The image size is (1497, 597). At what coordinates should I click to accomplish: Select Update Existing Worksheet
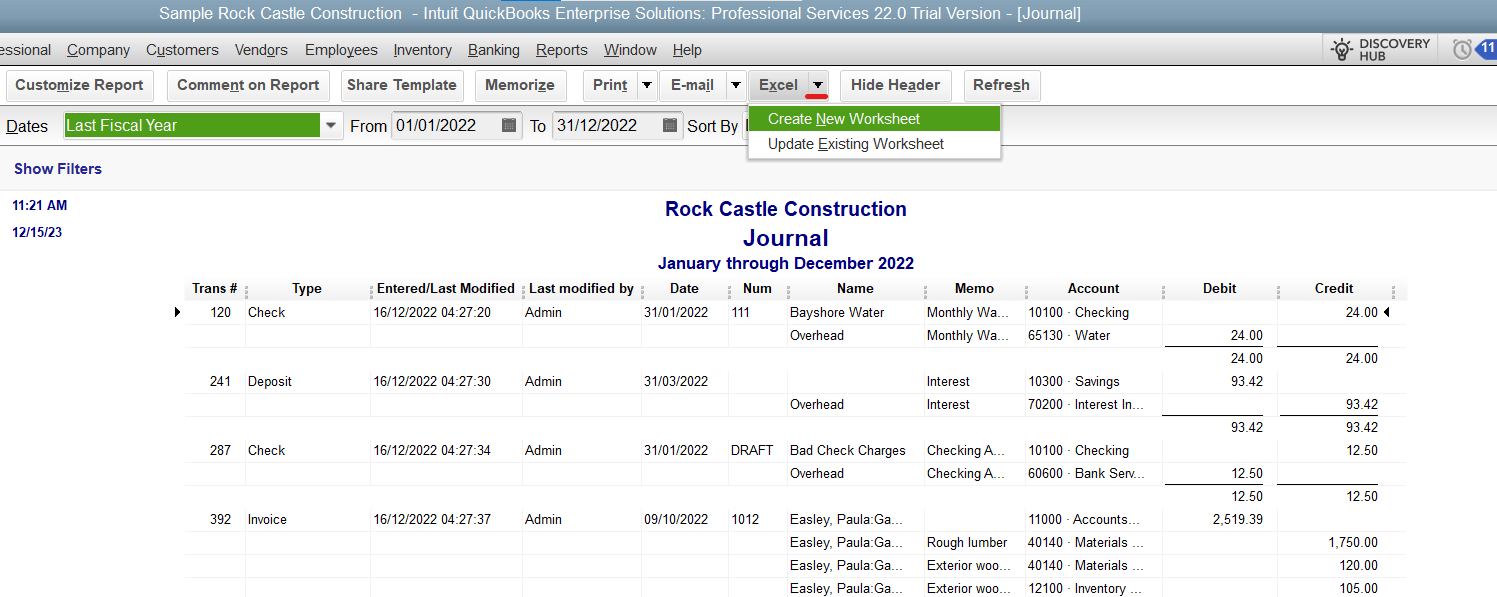(874, 144)
